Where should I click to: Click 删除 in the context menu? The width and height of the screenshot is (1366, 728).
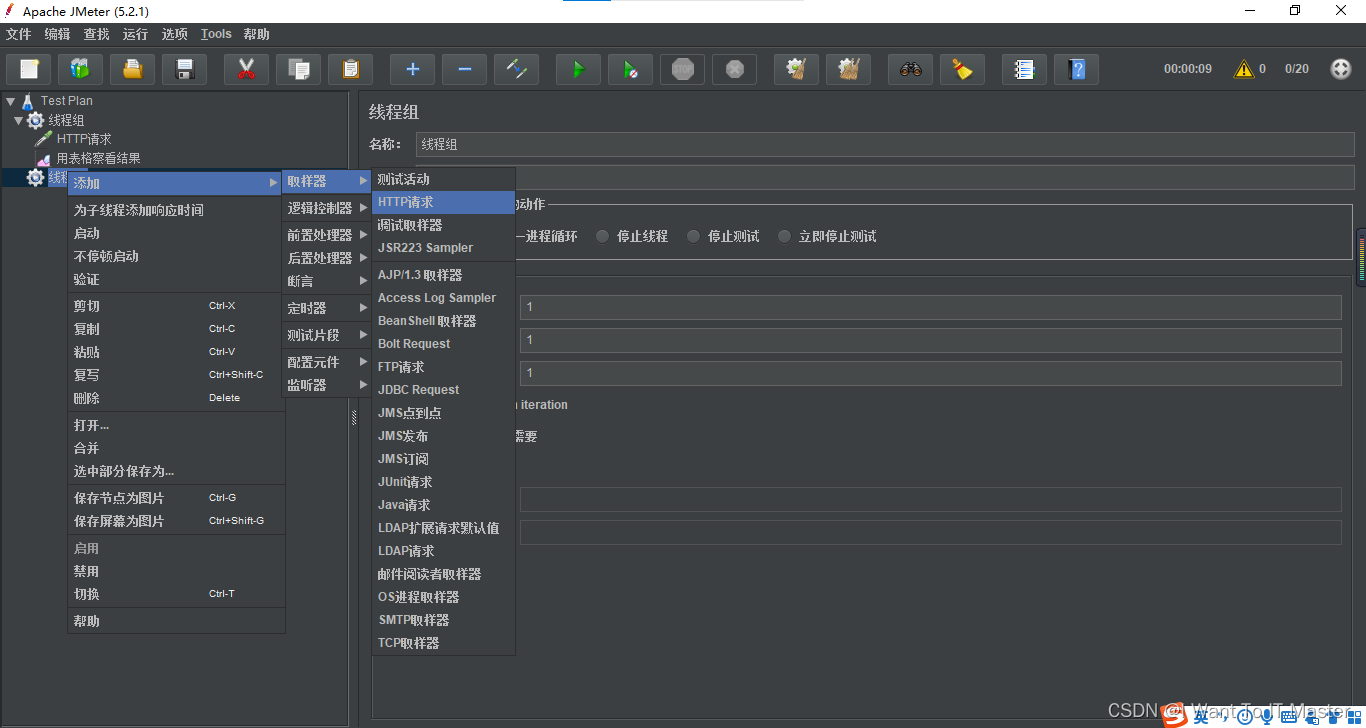coord(176,398)
